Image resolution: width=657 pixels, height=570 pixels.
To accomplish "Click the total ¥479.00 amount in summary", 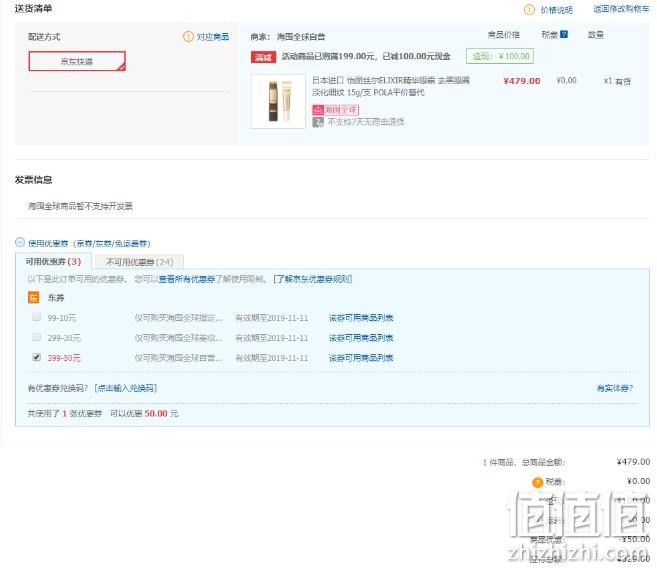I will [x=633, y=462].
